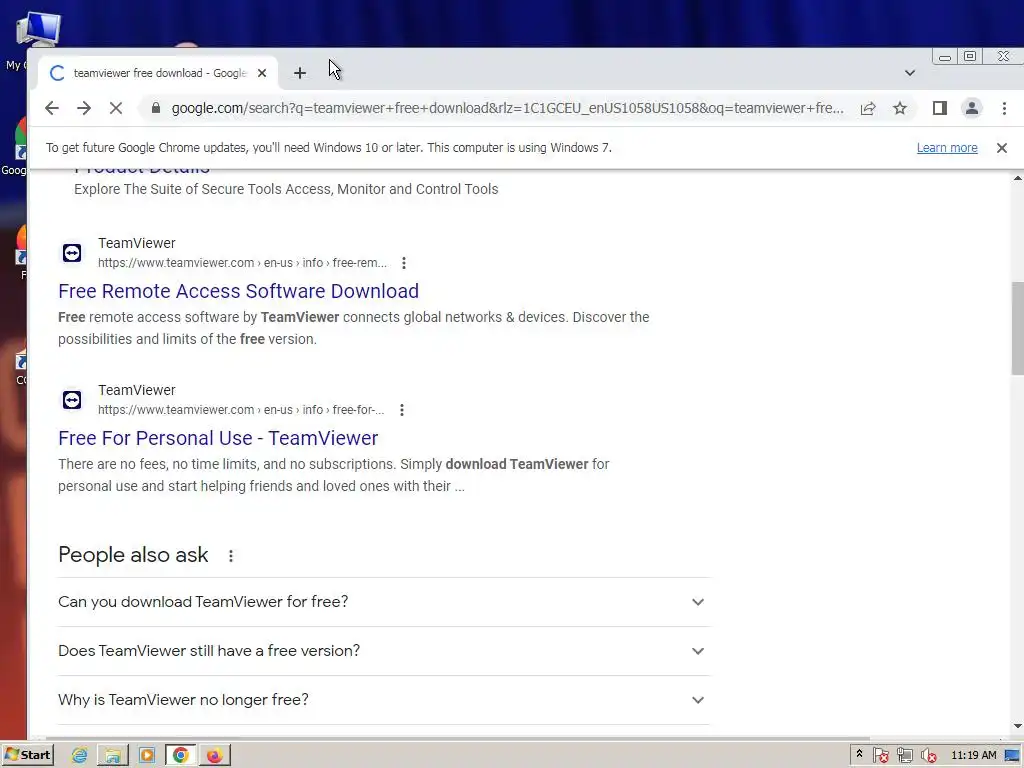
Task: Open the Chrome side panel
Action: [940, 108]
